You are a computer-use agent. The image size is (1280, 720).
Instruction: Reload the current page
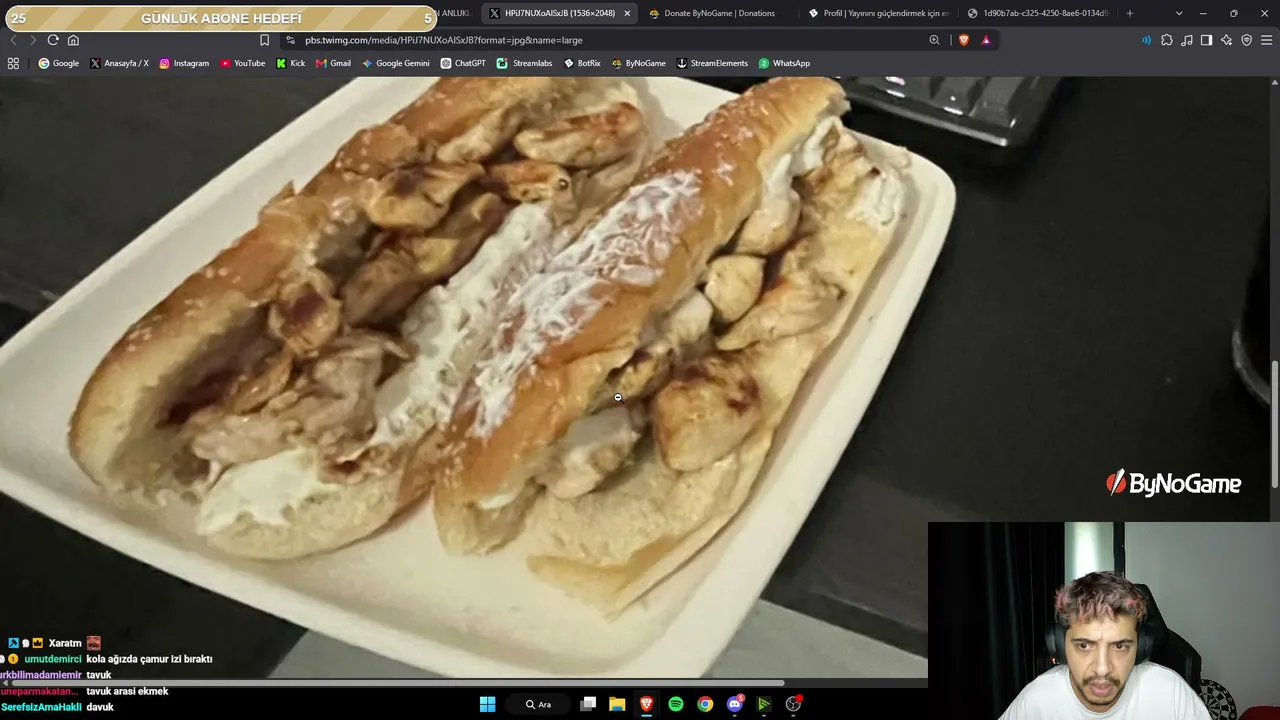coord(53,40)
